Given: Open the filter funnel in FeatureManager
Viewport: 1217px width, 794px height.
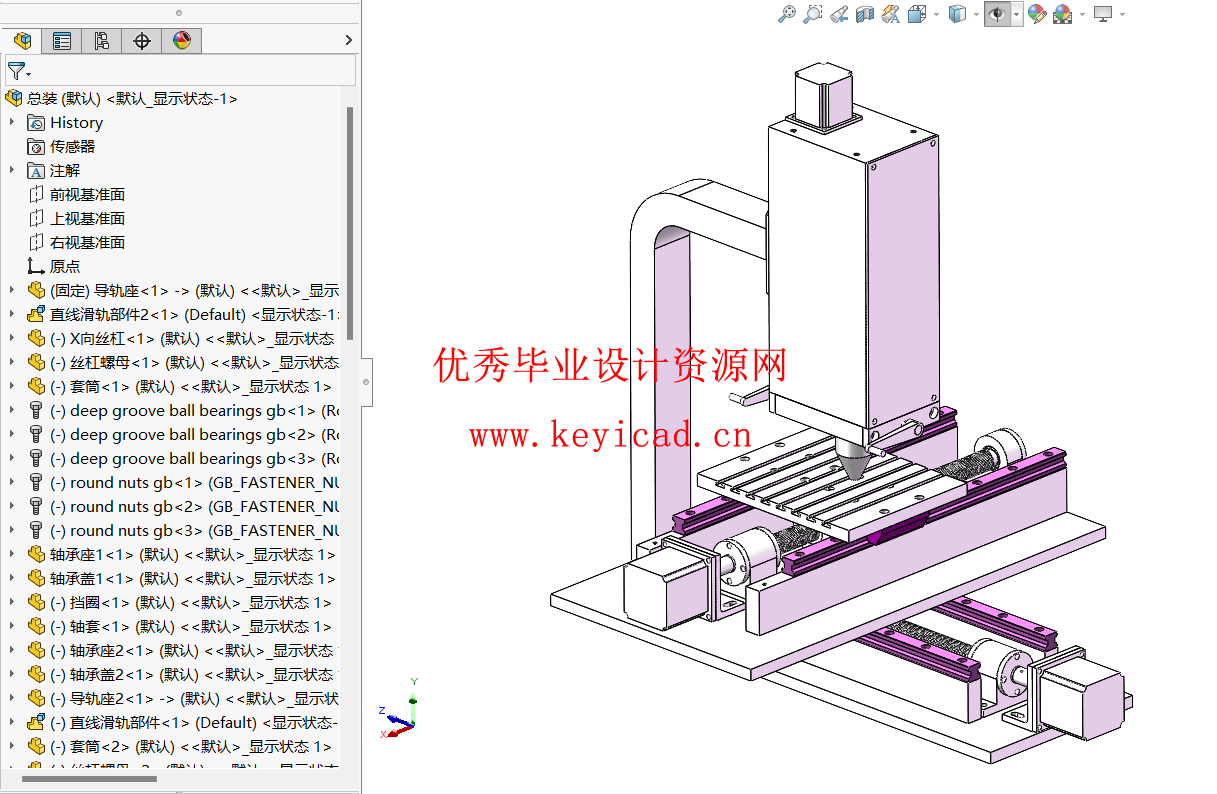Looking at the screenshot, I should pyautogui.click(x=17, y=69).
